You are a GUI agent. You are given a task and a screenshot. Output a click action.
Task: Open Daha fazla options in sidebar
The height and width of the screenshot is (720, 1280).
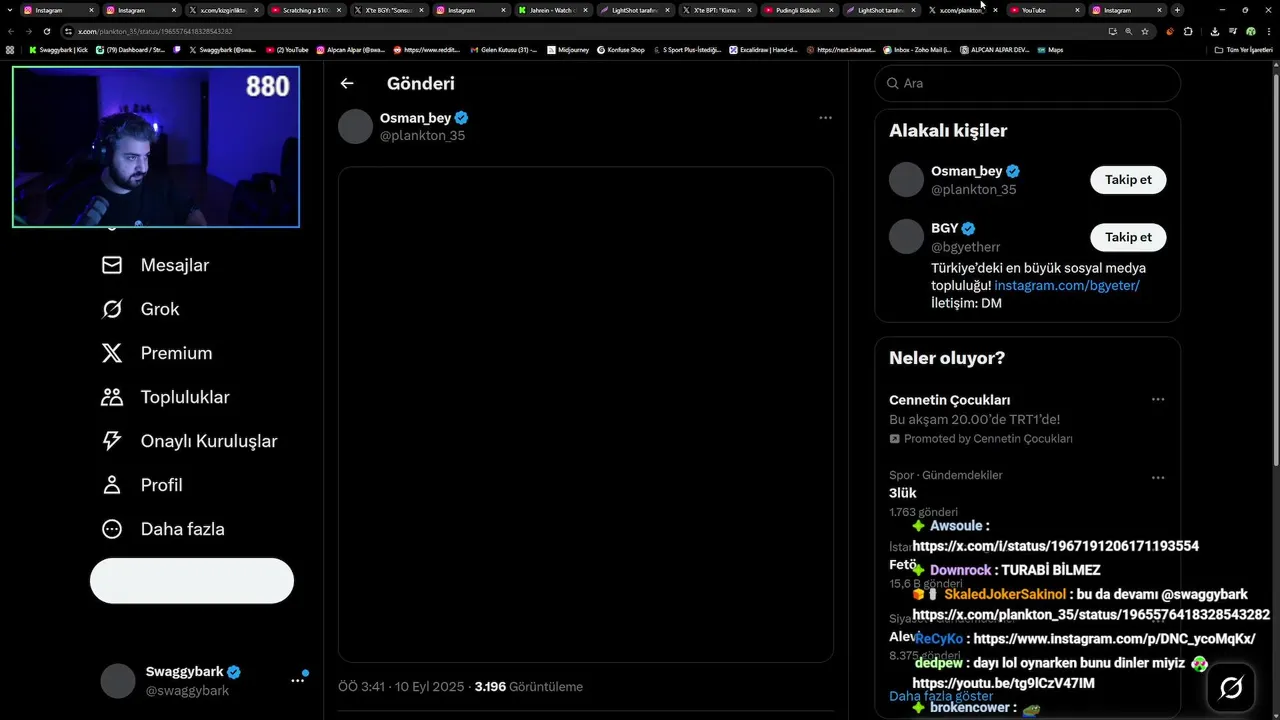pyautogui.click(x=162, y=529)
